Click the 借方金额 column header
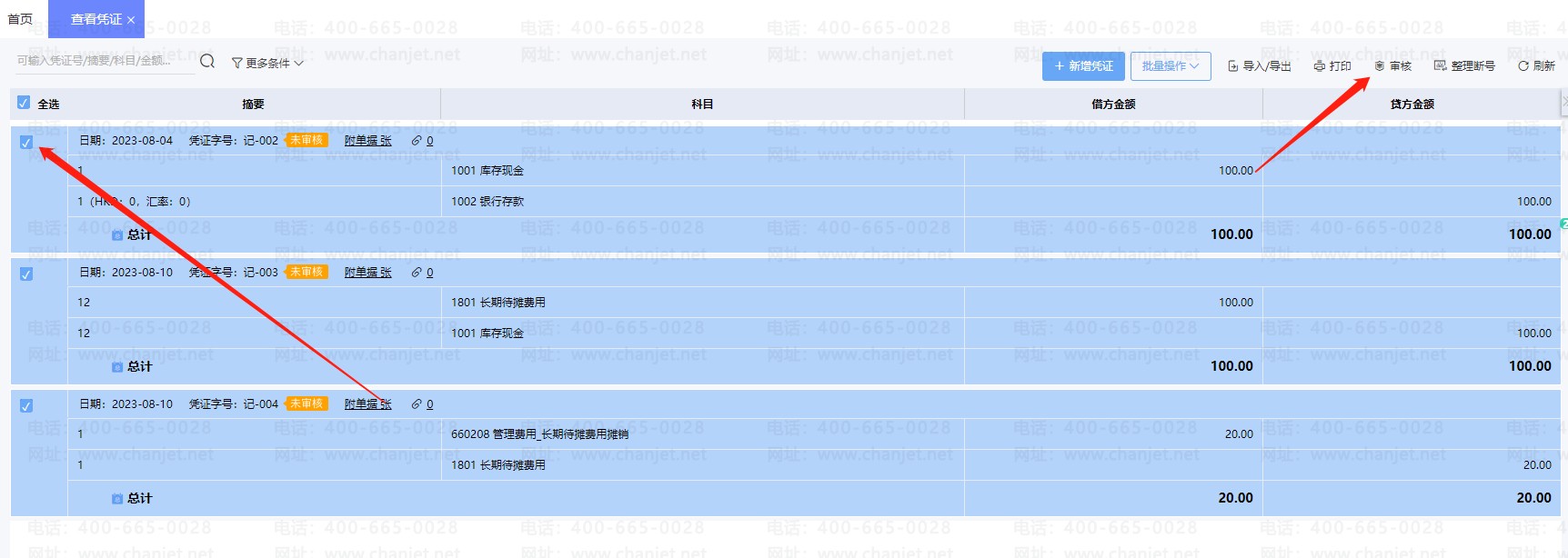The width and height of the screenshot is (1568, 558). (1113, 105)
